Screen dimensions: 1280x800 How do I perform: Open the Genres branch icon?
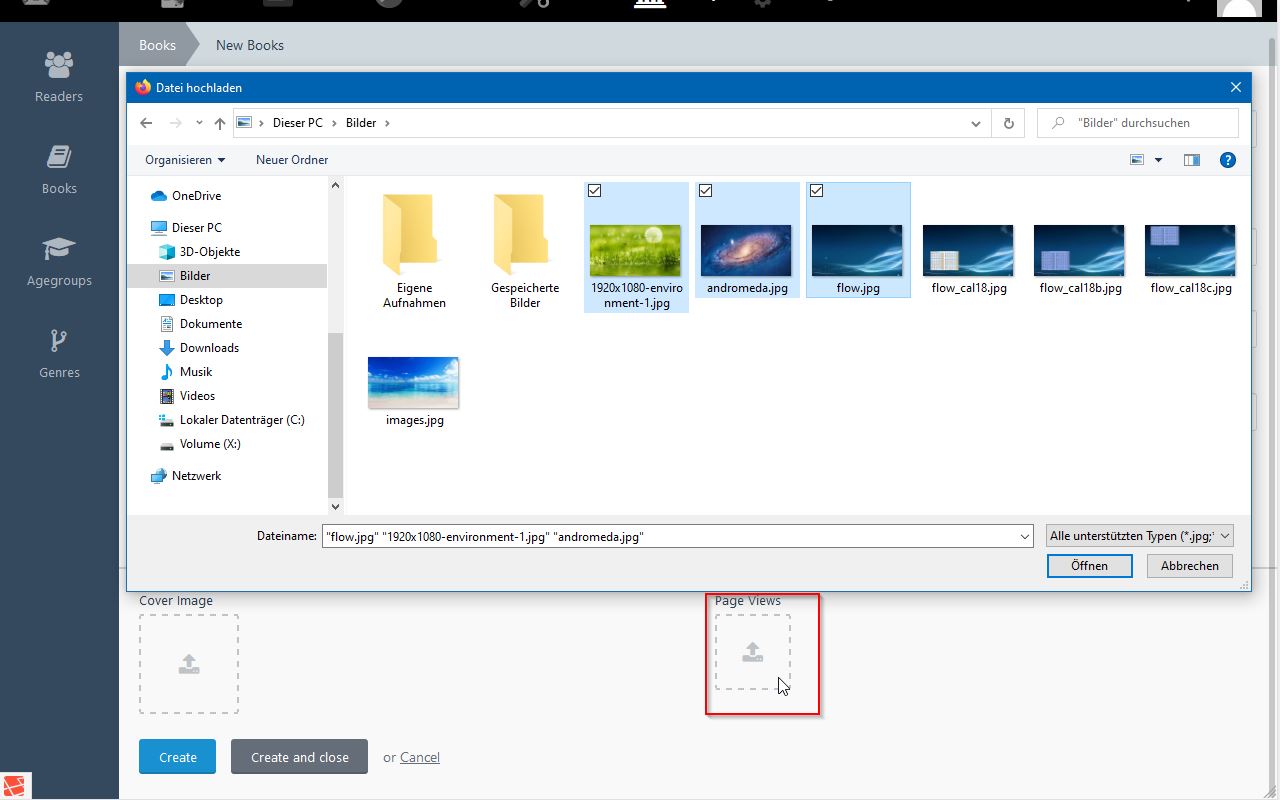(59, 342)
